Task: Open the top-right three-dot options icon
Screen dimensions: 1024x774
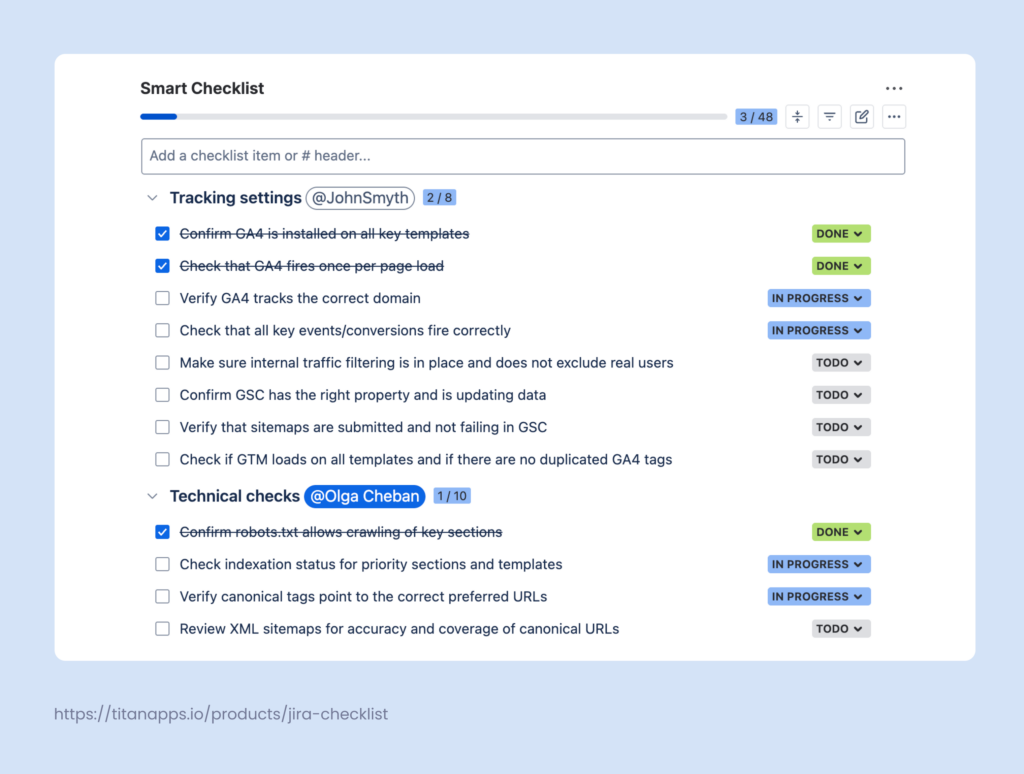Action: (x=893, y=88)
